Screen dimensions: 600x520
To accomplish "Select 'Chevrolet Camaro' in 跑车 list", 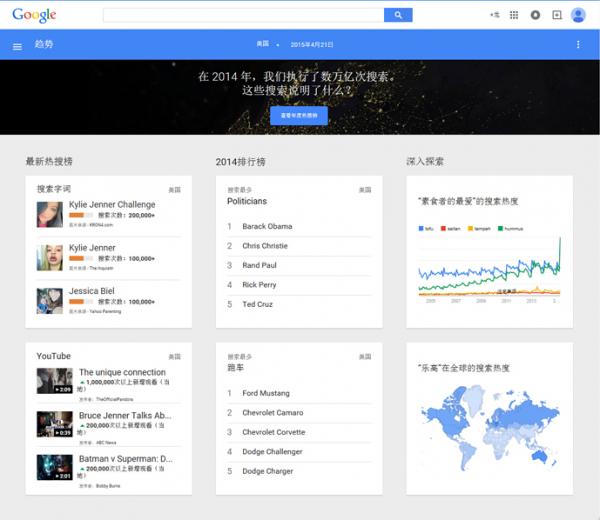I will click(272, 412).
